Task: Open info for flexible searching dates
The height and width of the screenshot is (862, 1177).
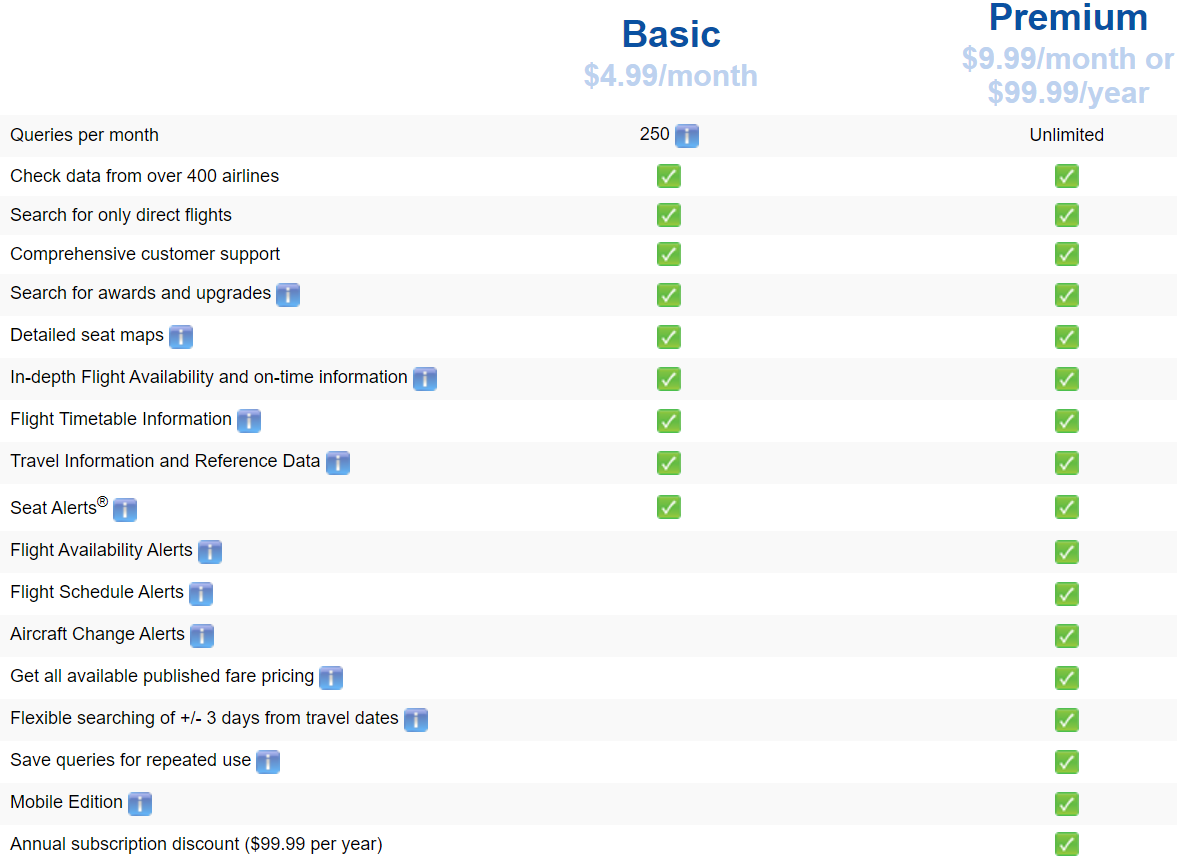Action: pyautogui.click(x=416, y=720)
